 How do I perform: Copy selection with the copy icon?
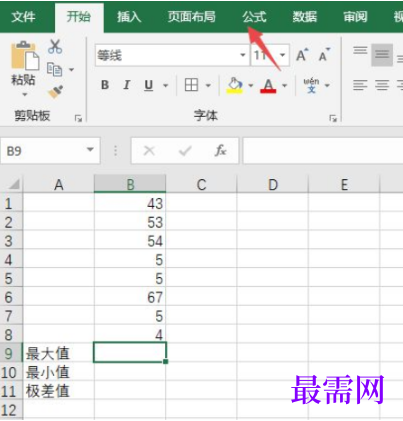coord(54,69)
